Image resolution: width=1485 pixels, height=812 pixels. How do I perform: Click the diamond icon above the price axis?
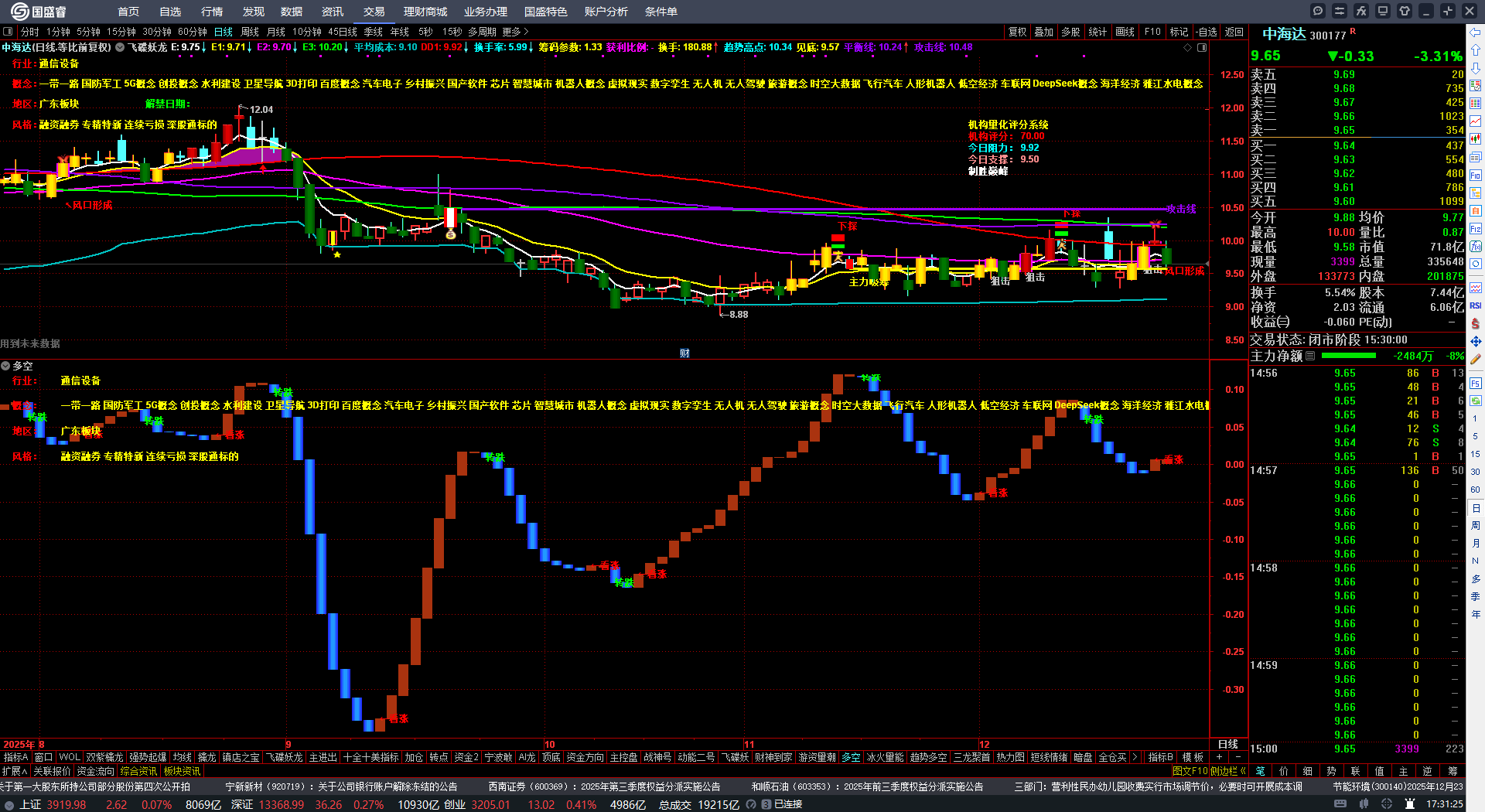pos(1188,48)
